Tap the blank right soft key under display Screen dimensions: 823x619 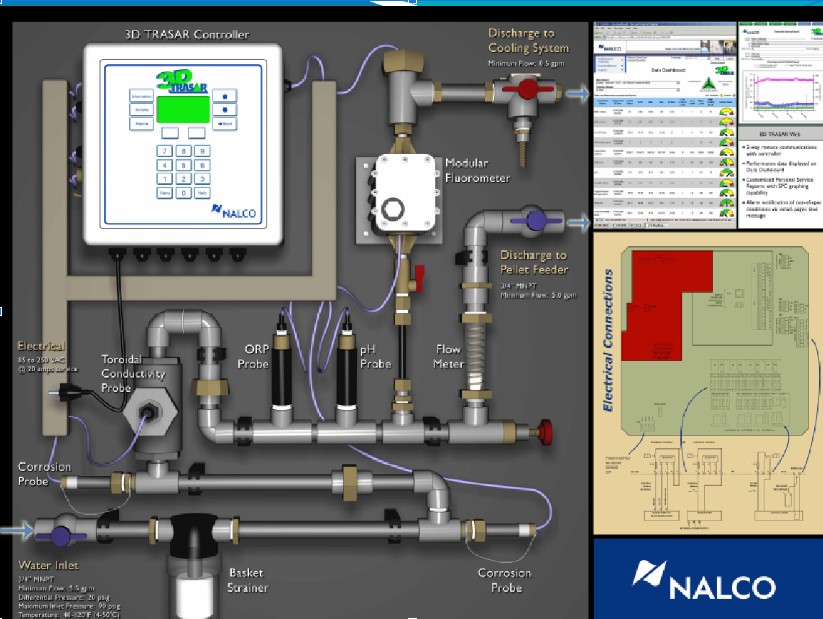coord(196,132)
